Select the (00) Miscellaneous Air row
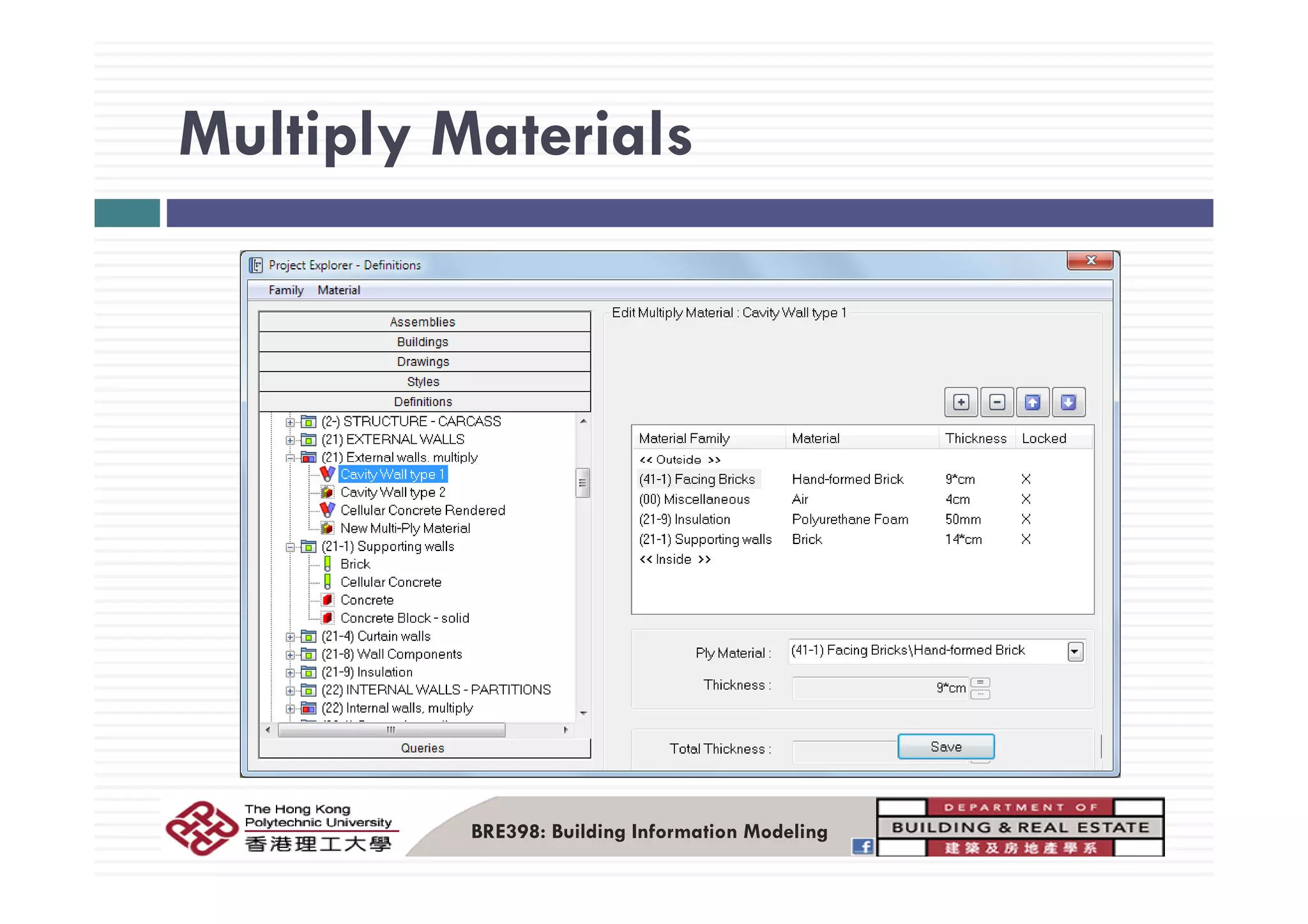Image resolution: width=1308 pixels, height=924 pixels. (862, 499)
